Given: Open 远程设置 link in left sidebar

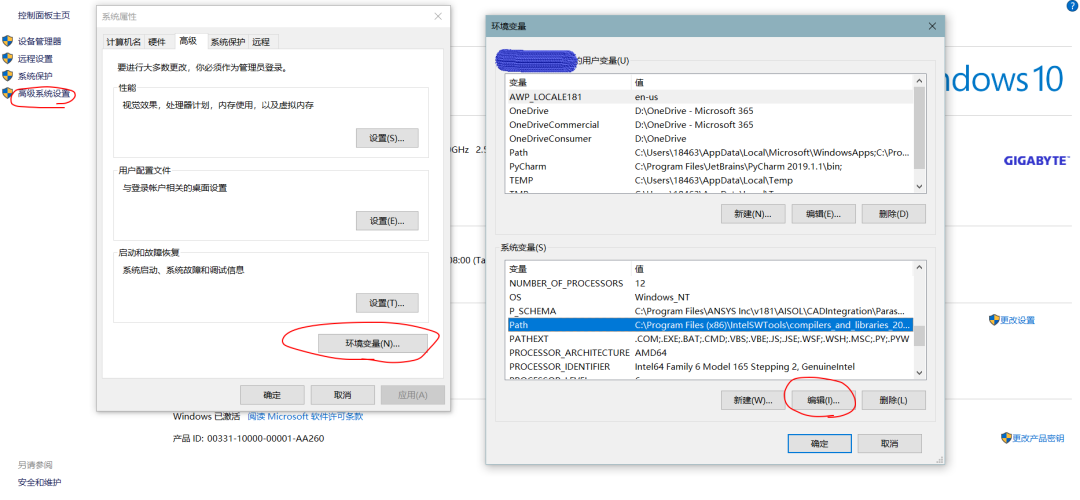Looking at the screenshot, I should [x=35, y=59].
